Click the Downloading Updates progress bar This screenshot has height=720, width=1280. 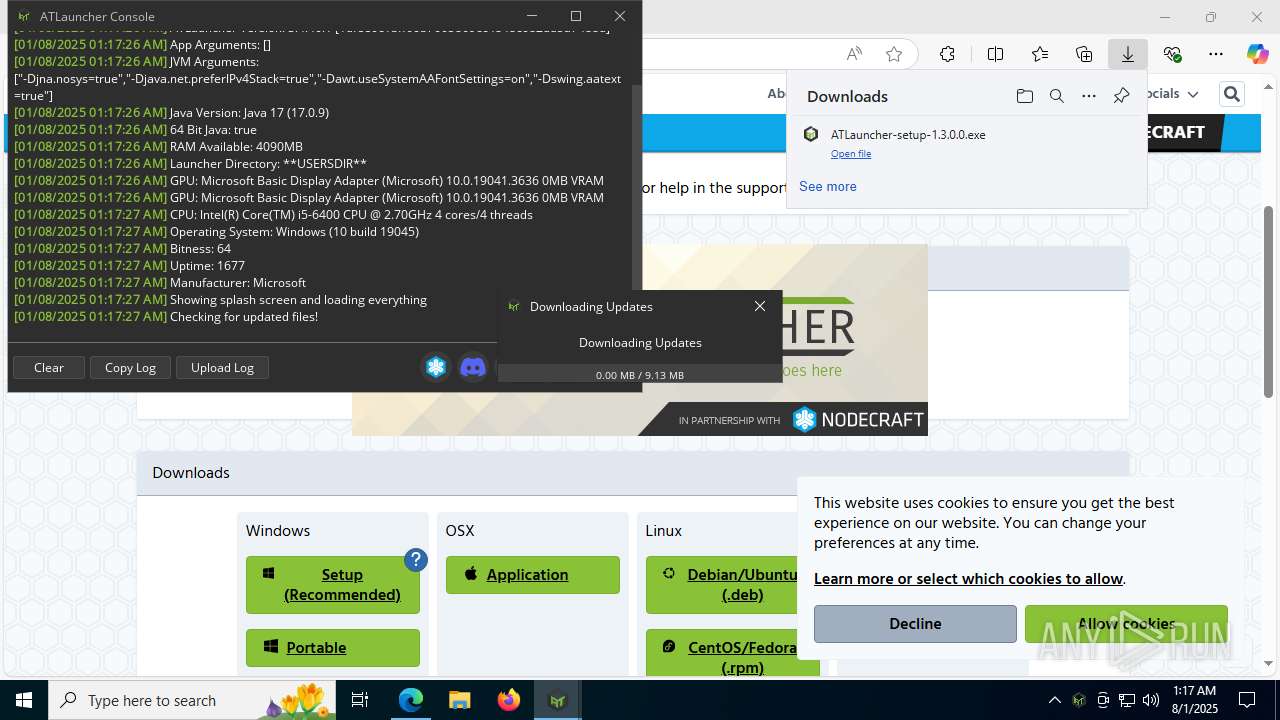(640, 374)
